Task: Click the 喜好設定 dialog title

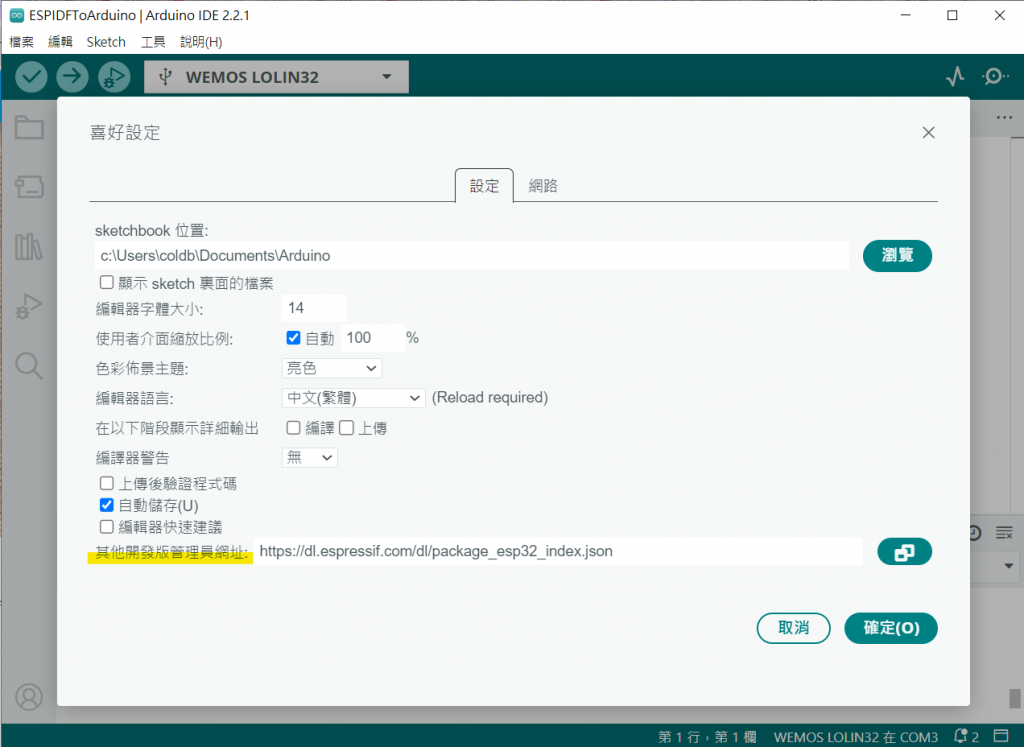Action: pyautogui.click(x=125, y=133)
